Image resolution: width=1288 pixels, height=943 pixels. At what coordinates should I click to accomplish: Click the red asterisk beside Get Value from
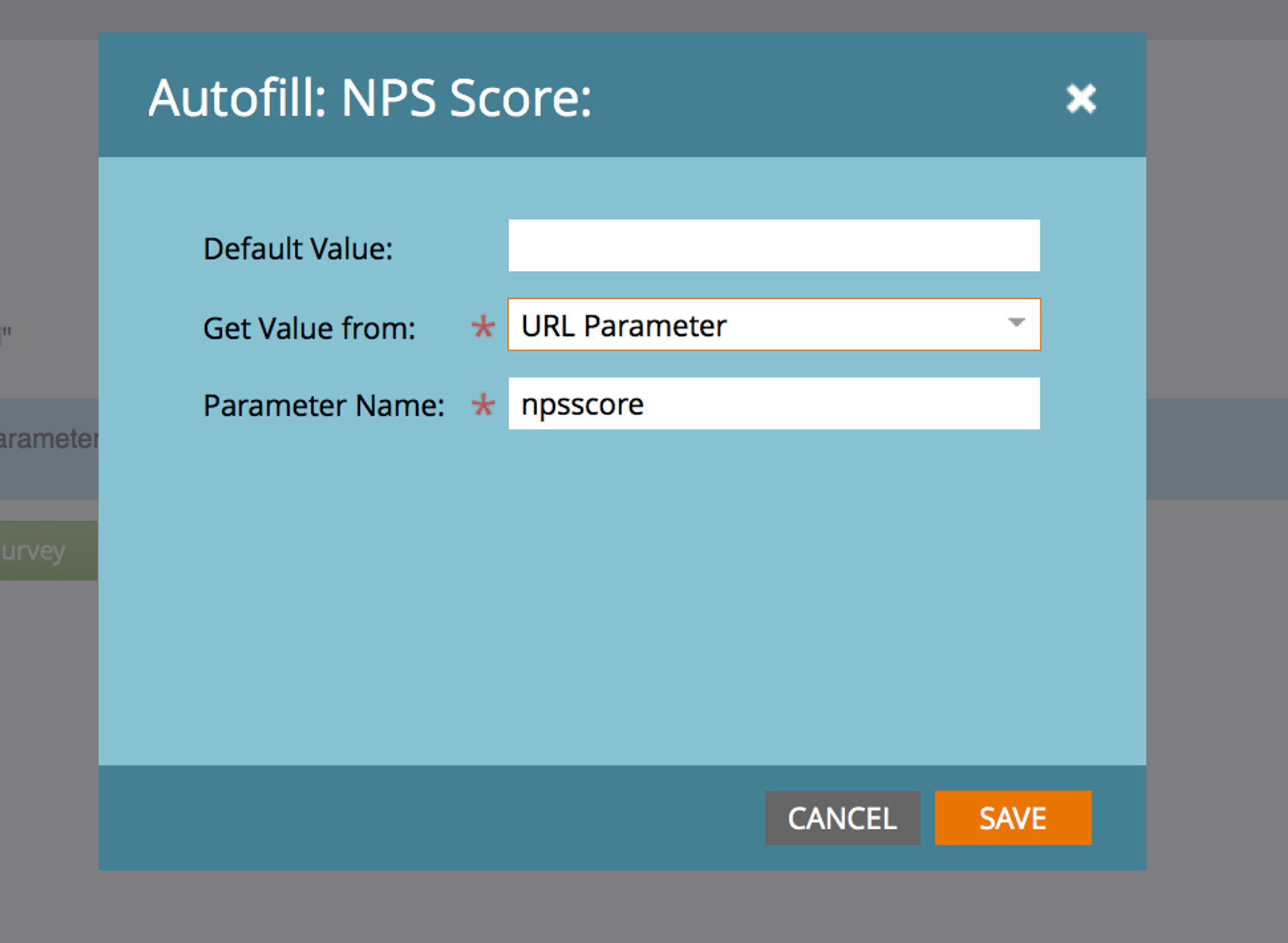pos(483,326)
